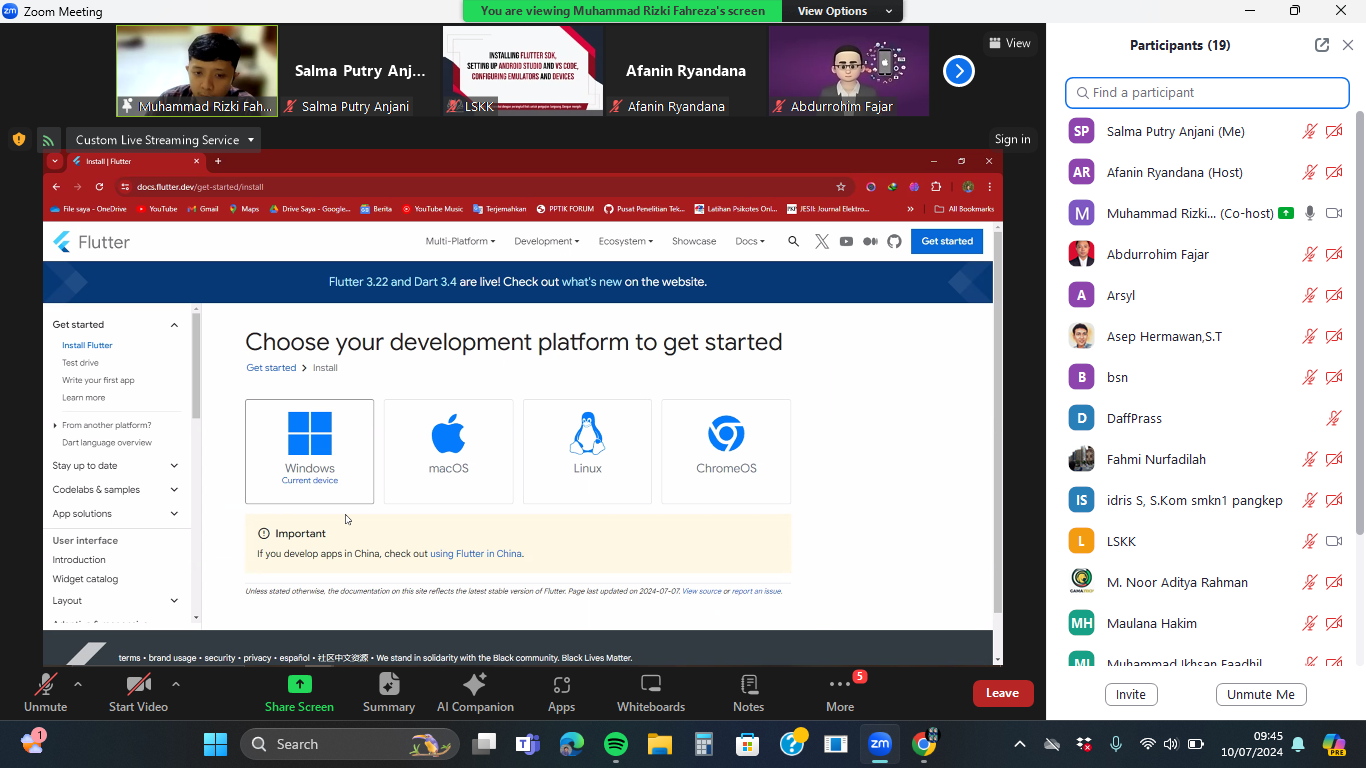
Task: Open Custom Live Streaming Service dropdown
Action: [x=166, y=140]
